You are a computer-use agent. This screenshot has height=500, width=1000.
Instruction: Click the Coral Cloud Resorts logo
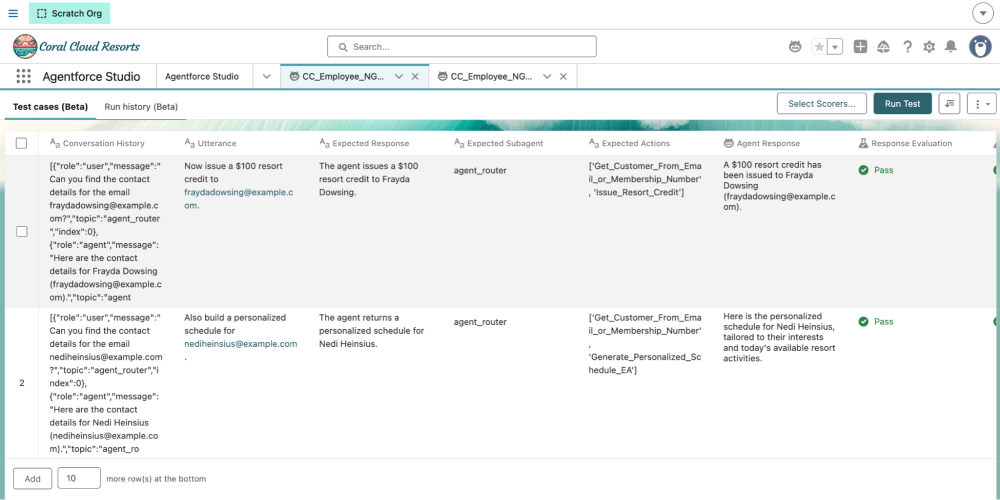76,47
